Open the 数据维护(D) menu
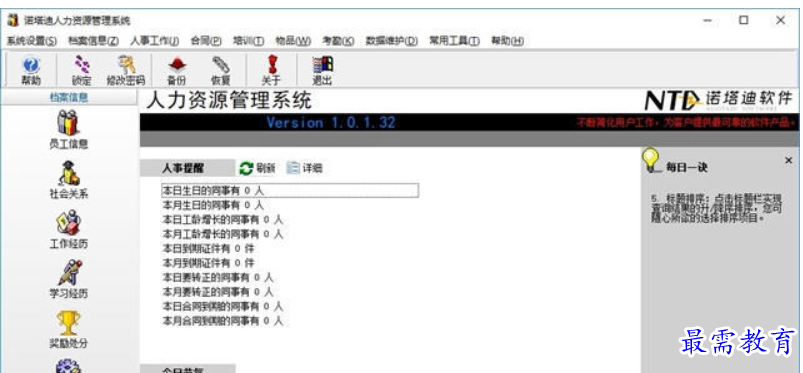The width and height of the screenshot is (803, 373). (392, 40)
